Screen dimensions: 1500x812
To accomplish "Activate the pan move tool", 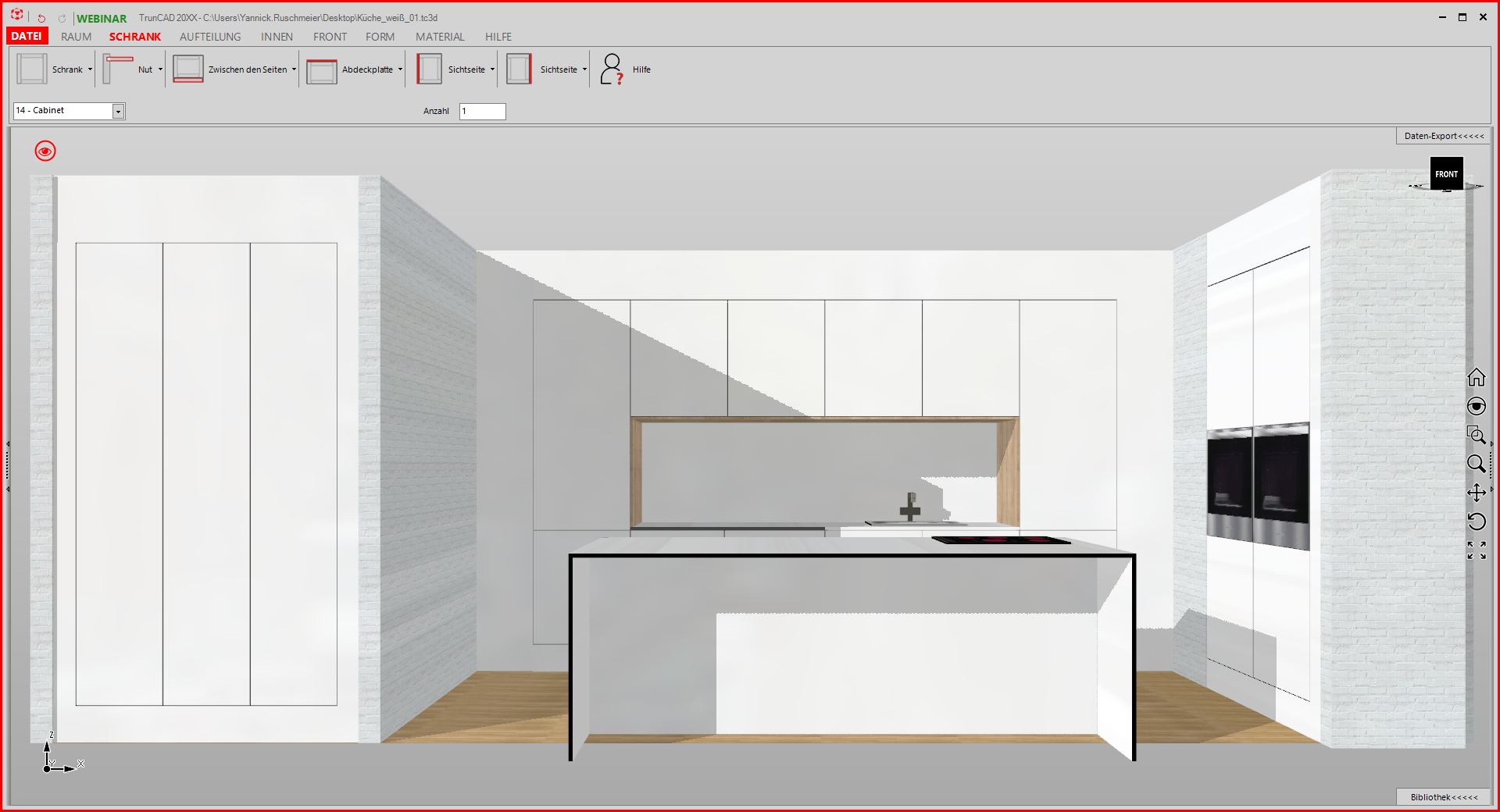I will coord(1476,493).
